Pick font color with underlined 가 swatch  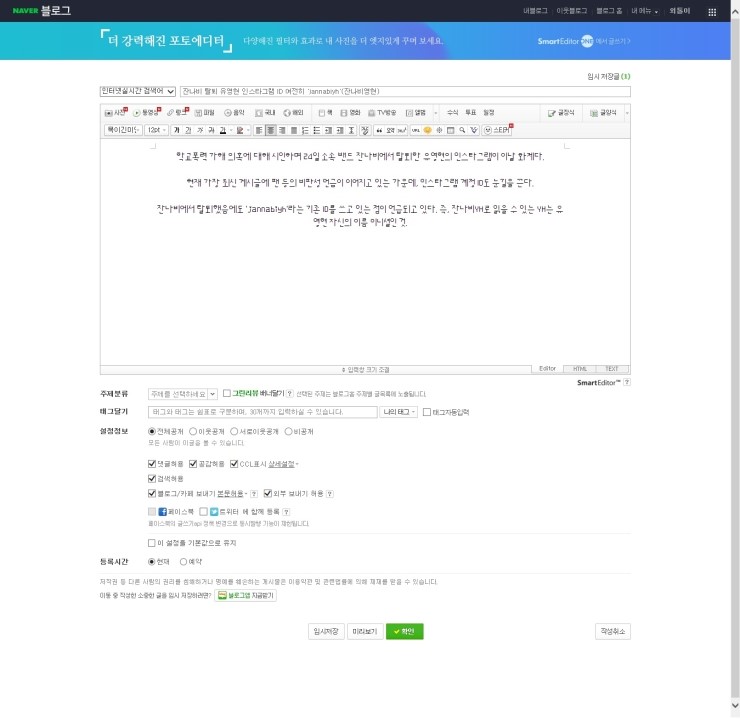(223, 130)
